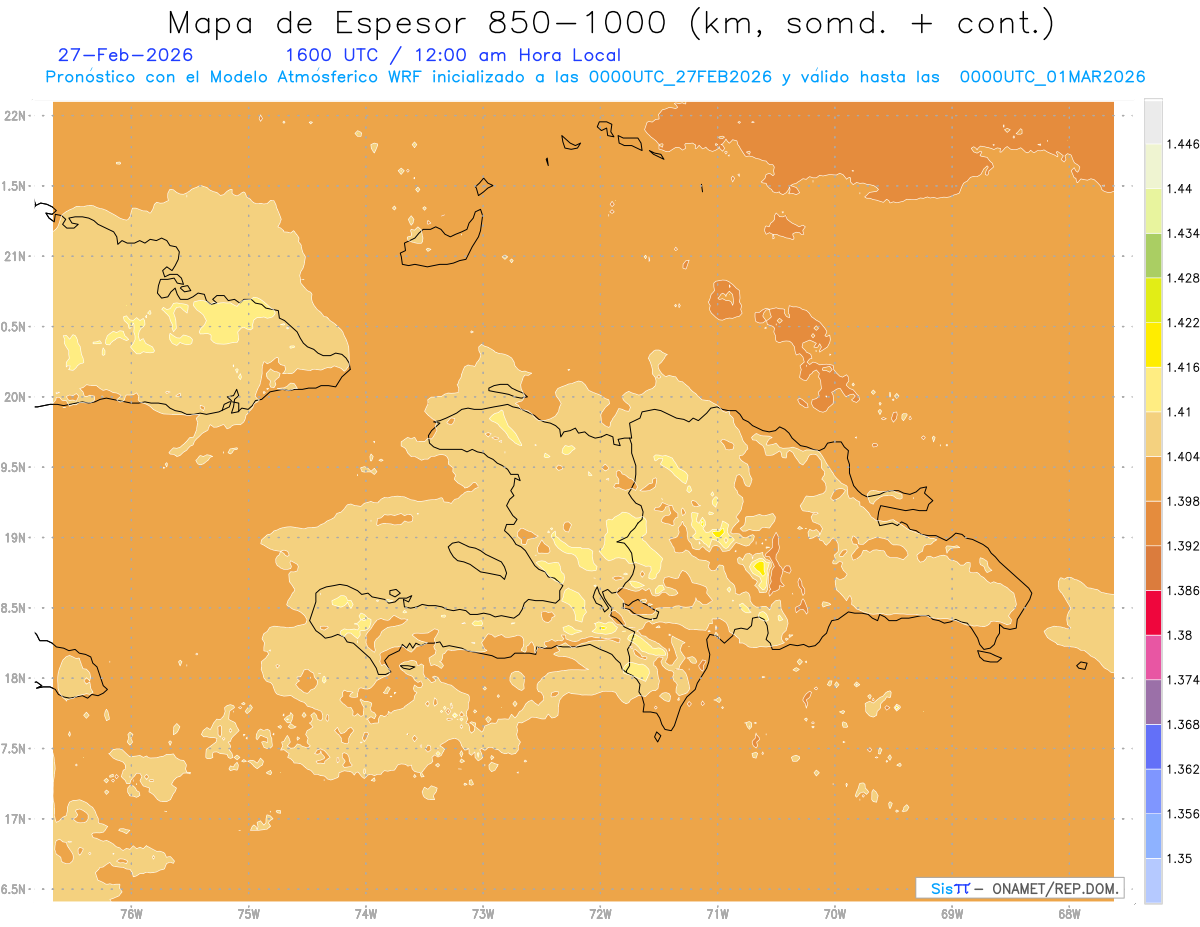Click the legend value 1.374
The width and height of the screenshot is (1200, 927).
[x=1185, y=679]
